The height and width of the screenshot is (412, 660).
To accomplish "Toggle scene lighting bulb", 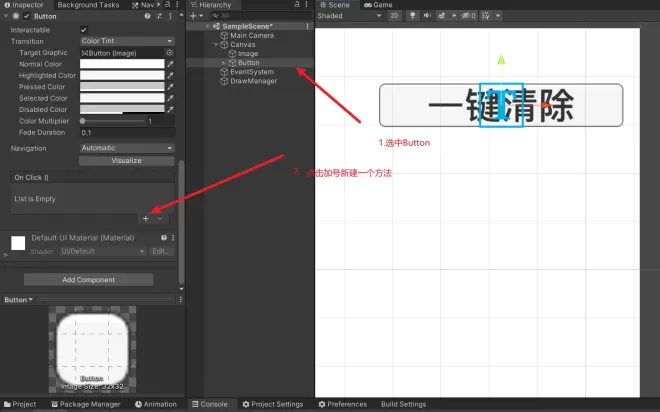I will (412, 16).
